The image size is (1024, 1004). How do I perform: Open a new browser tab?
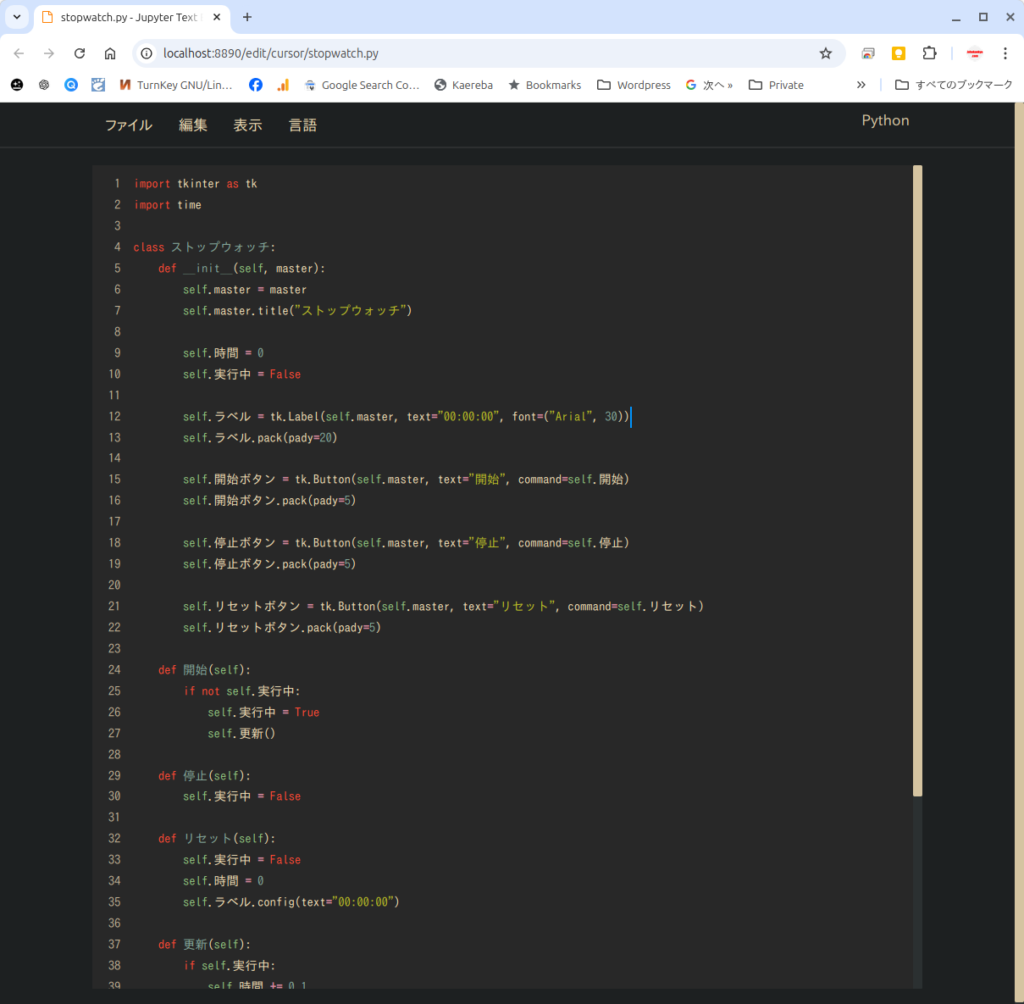point(247,17)
